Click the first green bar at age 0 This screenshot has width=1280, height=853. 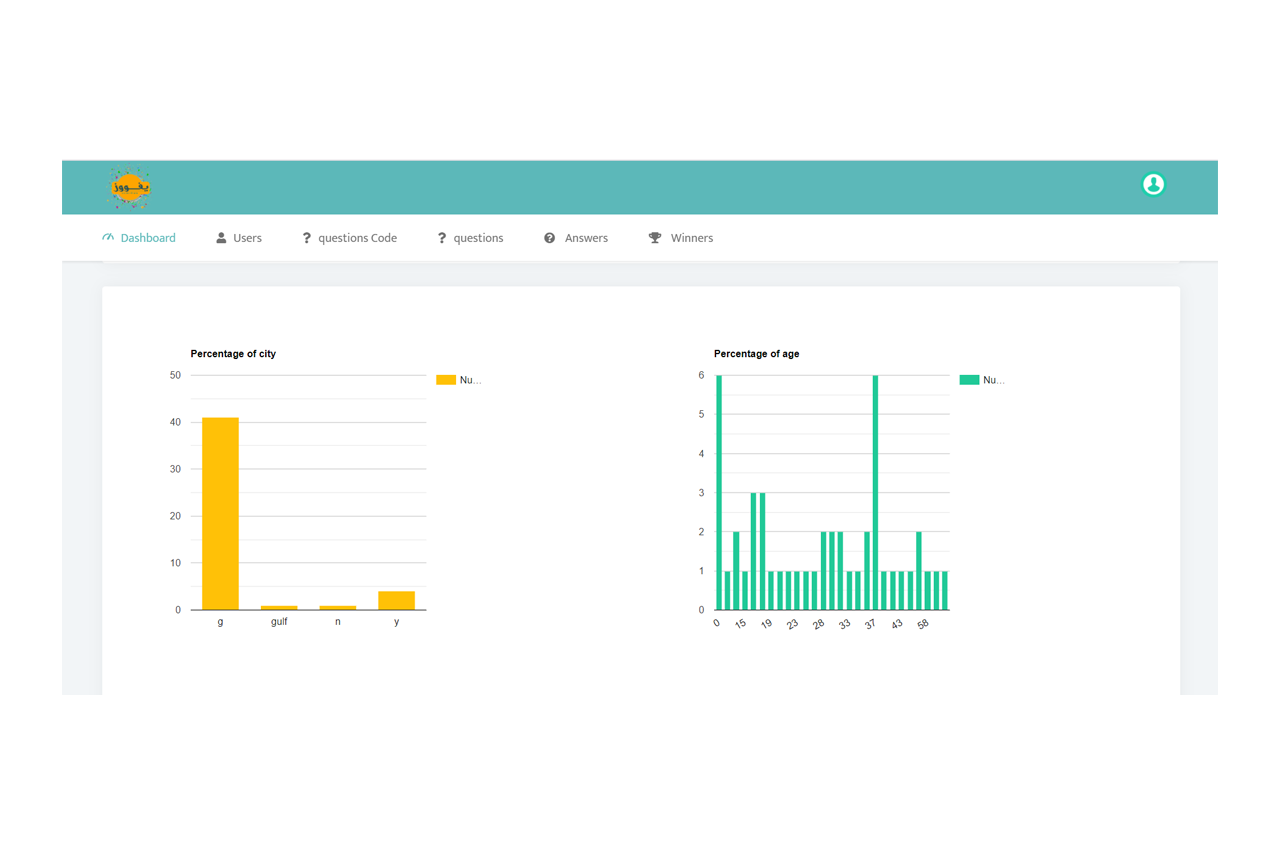click(x=719, y=492)
